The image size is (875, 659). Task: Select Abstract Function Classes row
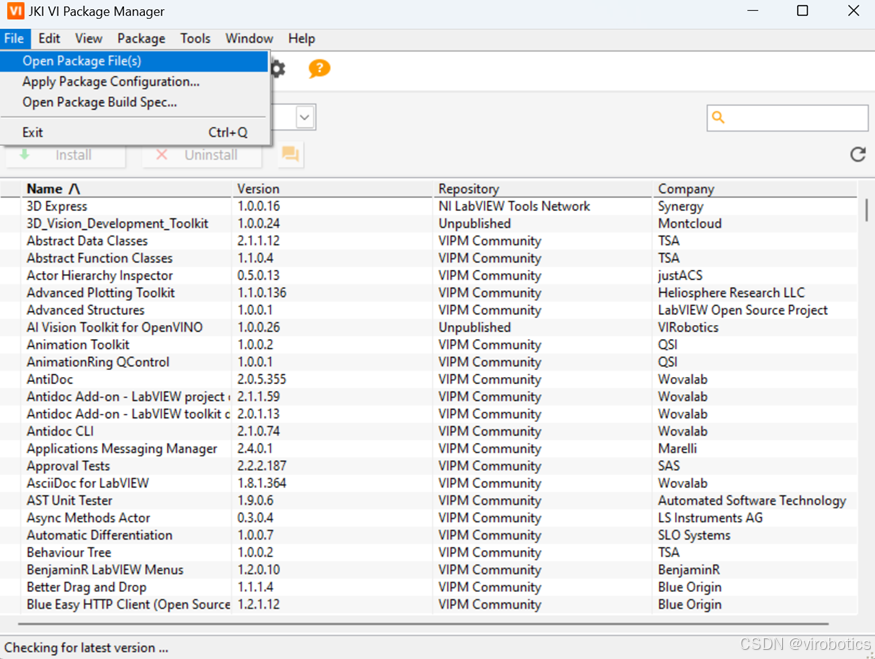point(429,258)
